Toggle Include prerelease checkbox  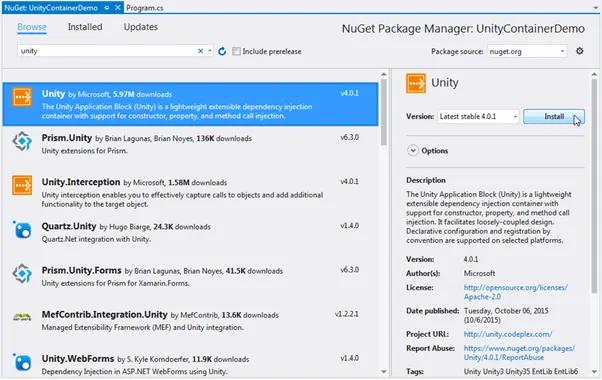(236, 51)
